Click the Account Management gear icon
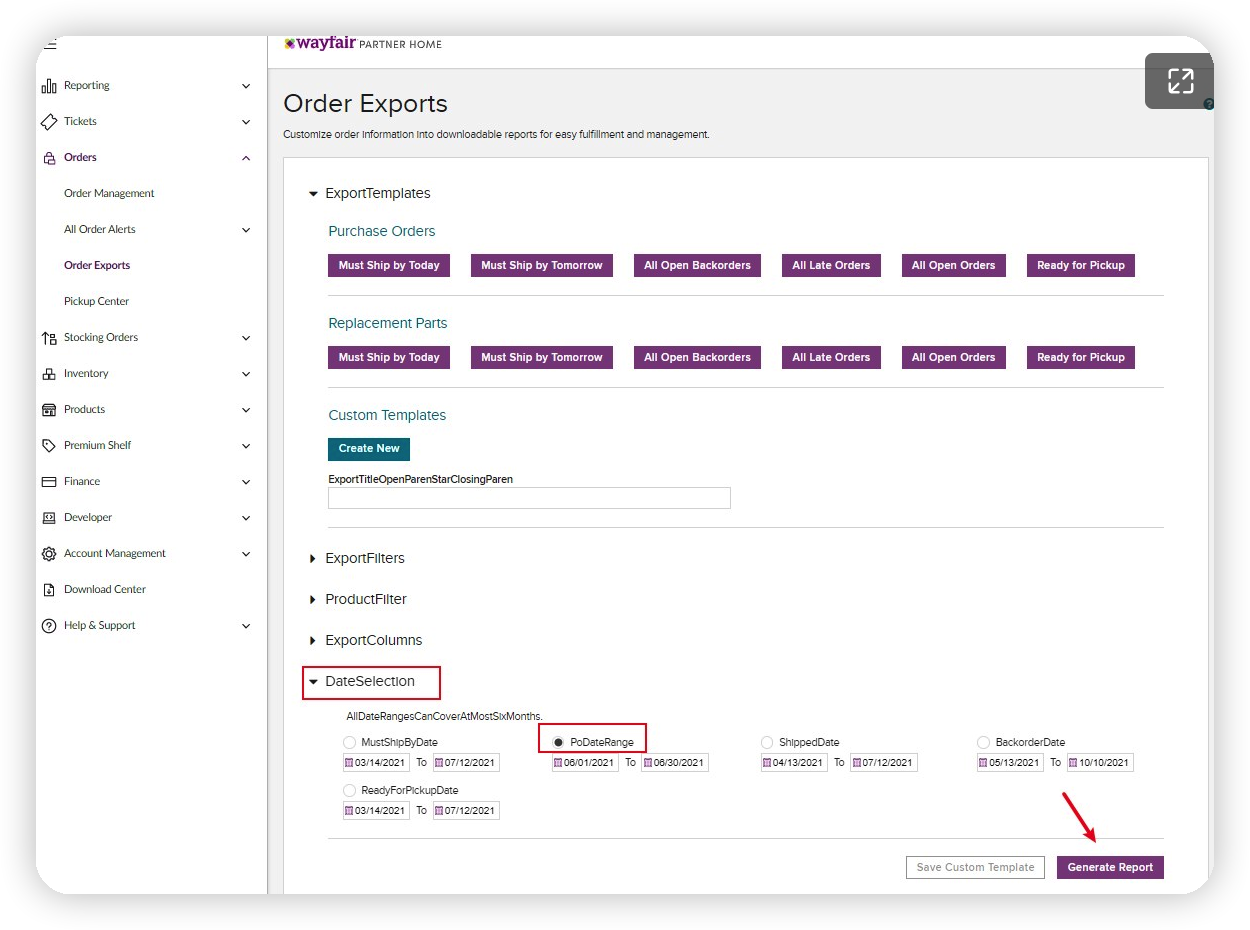 48,554
